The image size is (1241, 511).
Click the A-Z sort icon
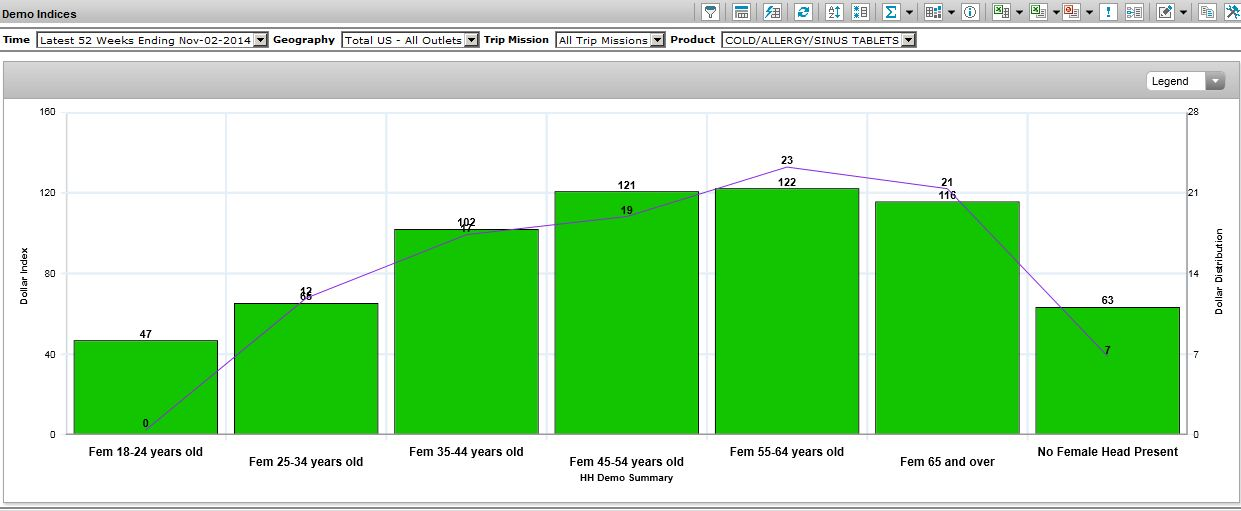coord(834,12)
